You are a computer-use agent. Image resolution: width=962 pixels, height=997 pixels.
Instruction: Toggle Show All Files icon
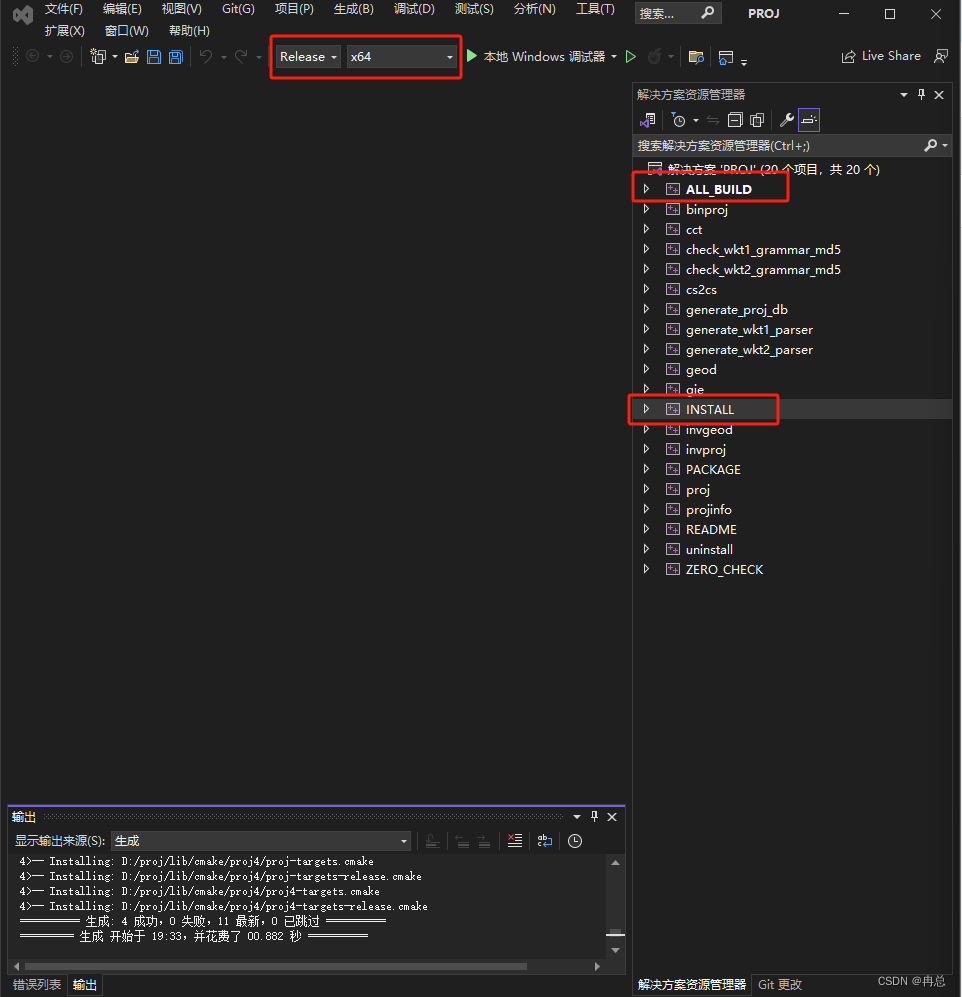[757, 120]
